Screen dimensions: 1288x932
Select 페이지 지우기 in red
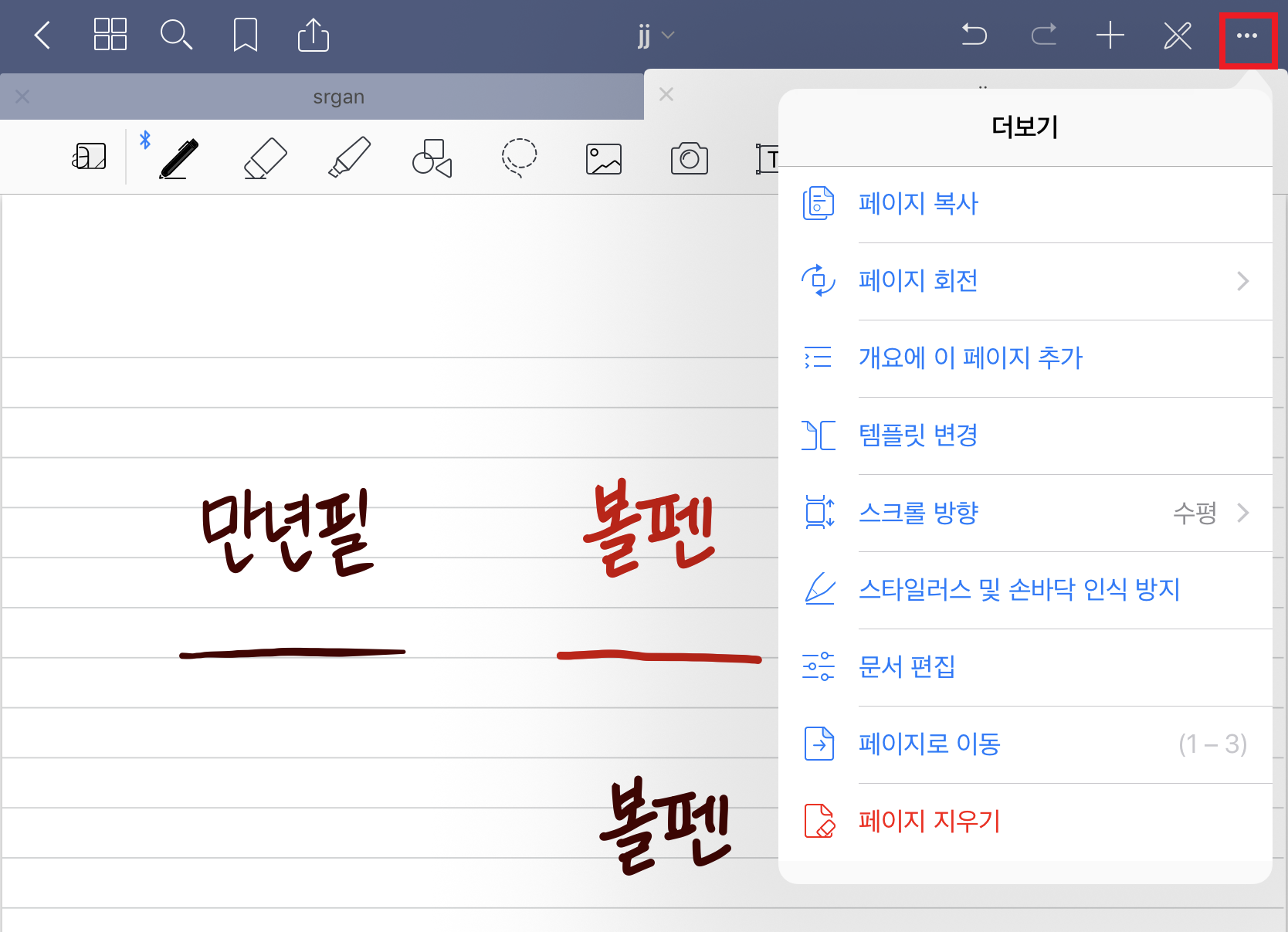click(1025, 822)
